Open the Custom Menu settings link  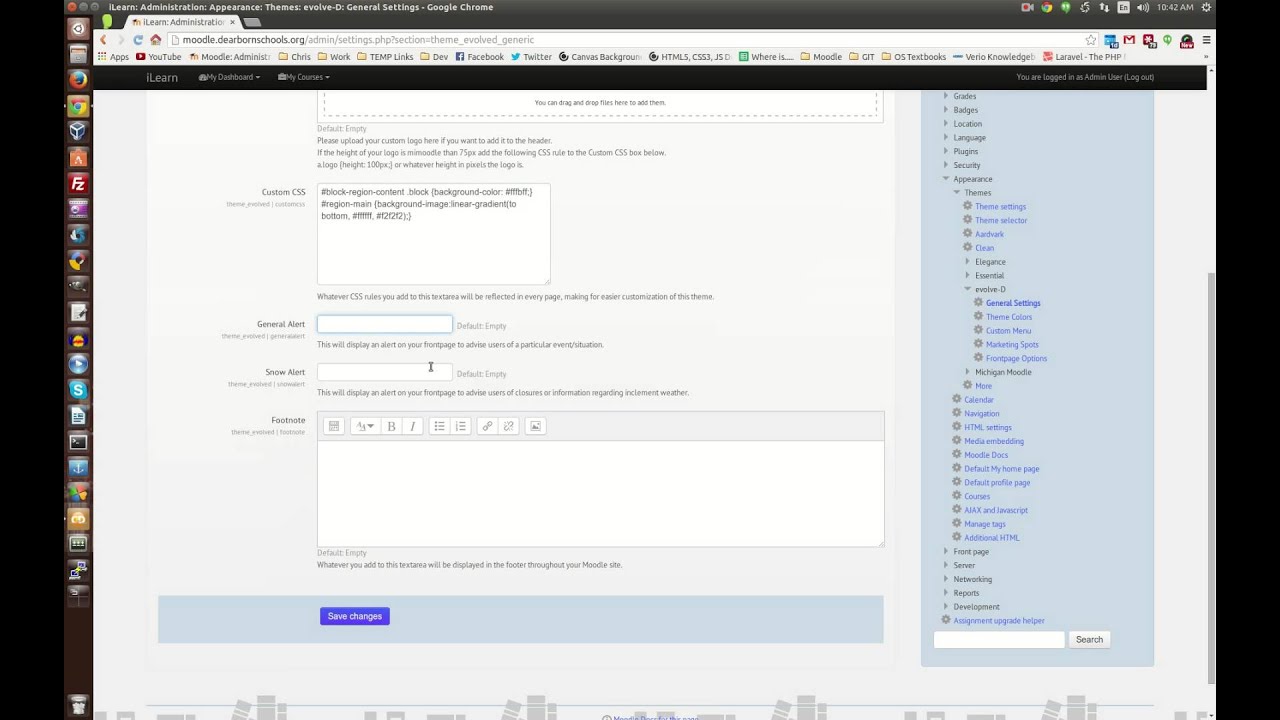(x=1008, y=331)
